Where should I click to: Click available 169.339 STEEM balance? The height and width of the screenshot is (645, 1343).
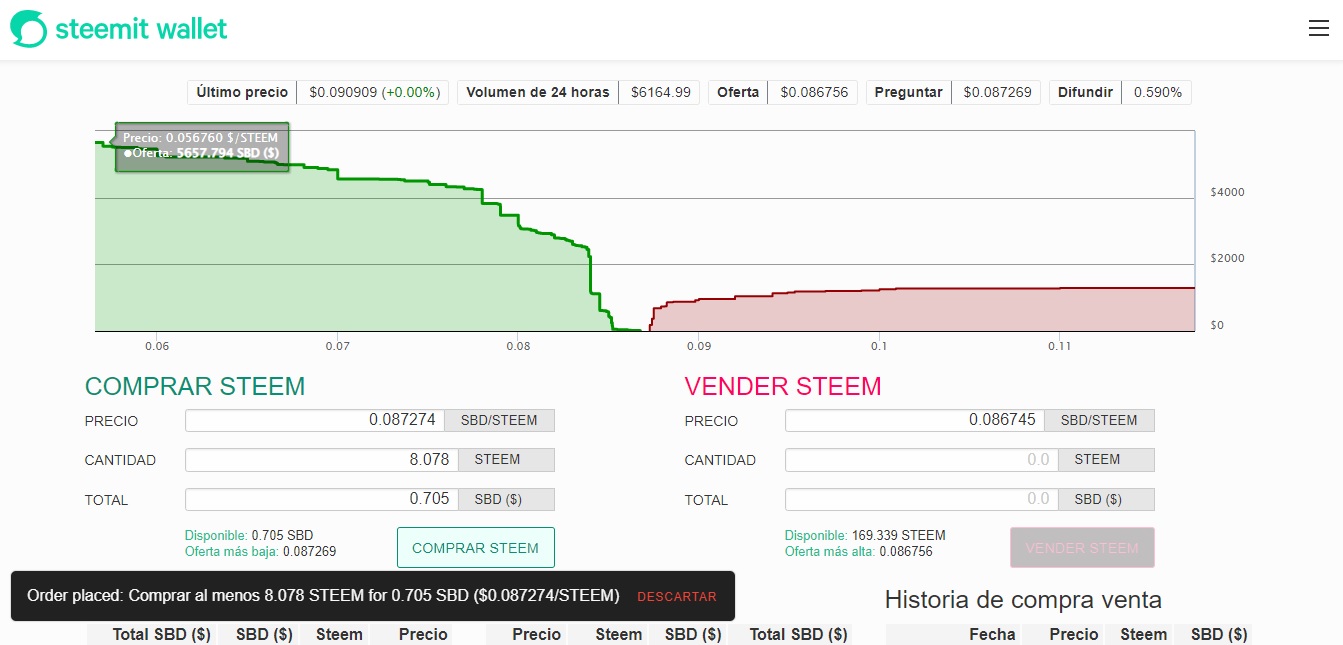tap(898, 536)
